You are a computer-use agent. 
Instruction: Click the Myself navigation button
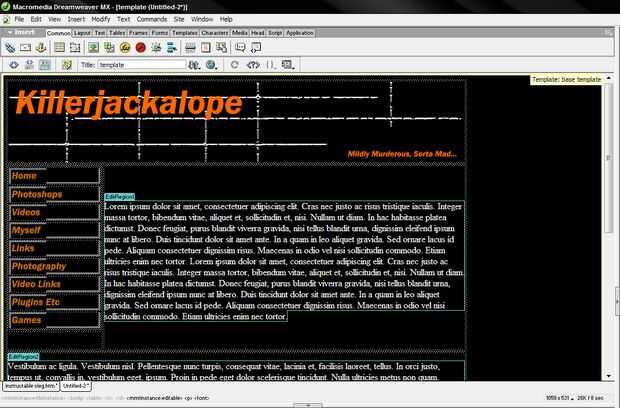(55, 230)
